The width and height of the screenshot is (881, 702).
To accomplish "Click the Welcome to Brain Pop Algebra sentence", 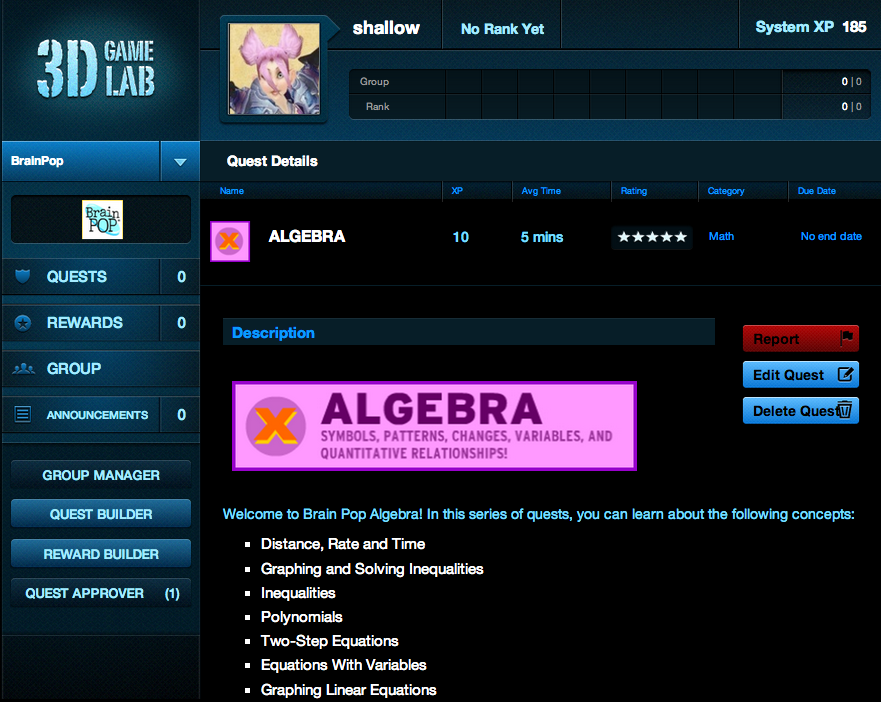I will click(538, 514).
